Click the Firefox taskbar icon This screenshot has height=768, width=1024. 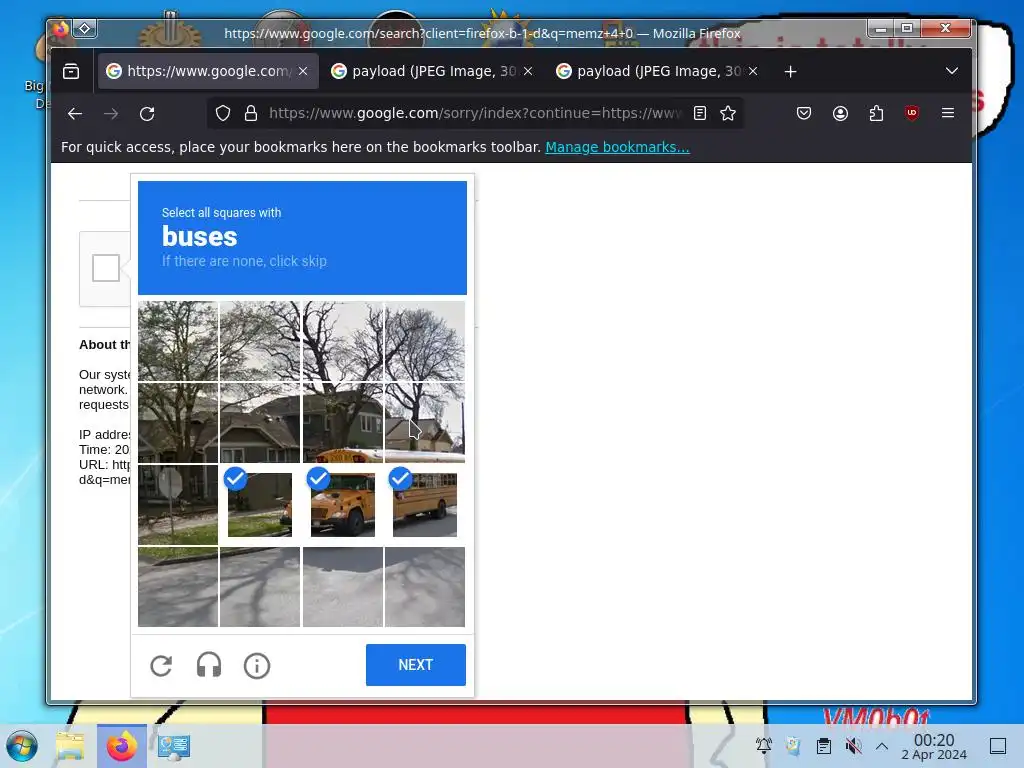[121, 746]
